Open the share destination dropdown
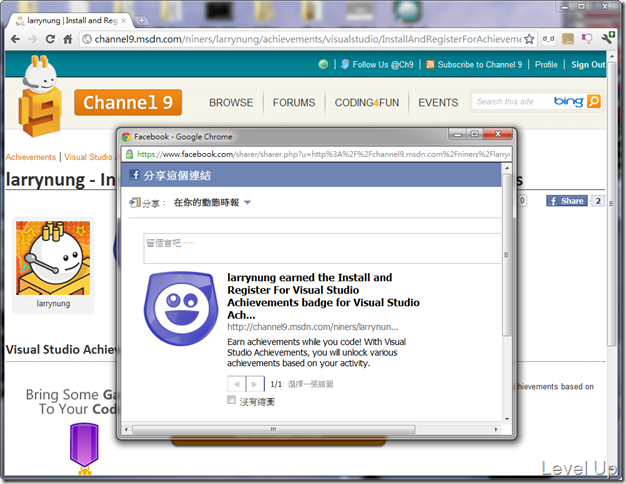The image size is (626, 484). coord(212,202)
